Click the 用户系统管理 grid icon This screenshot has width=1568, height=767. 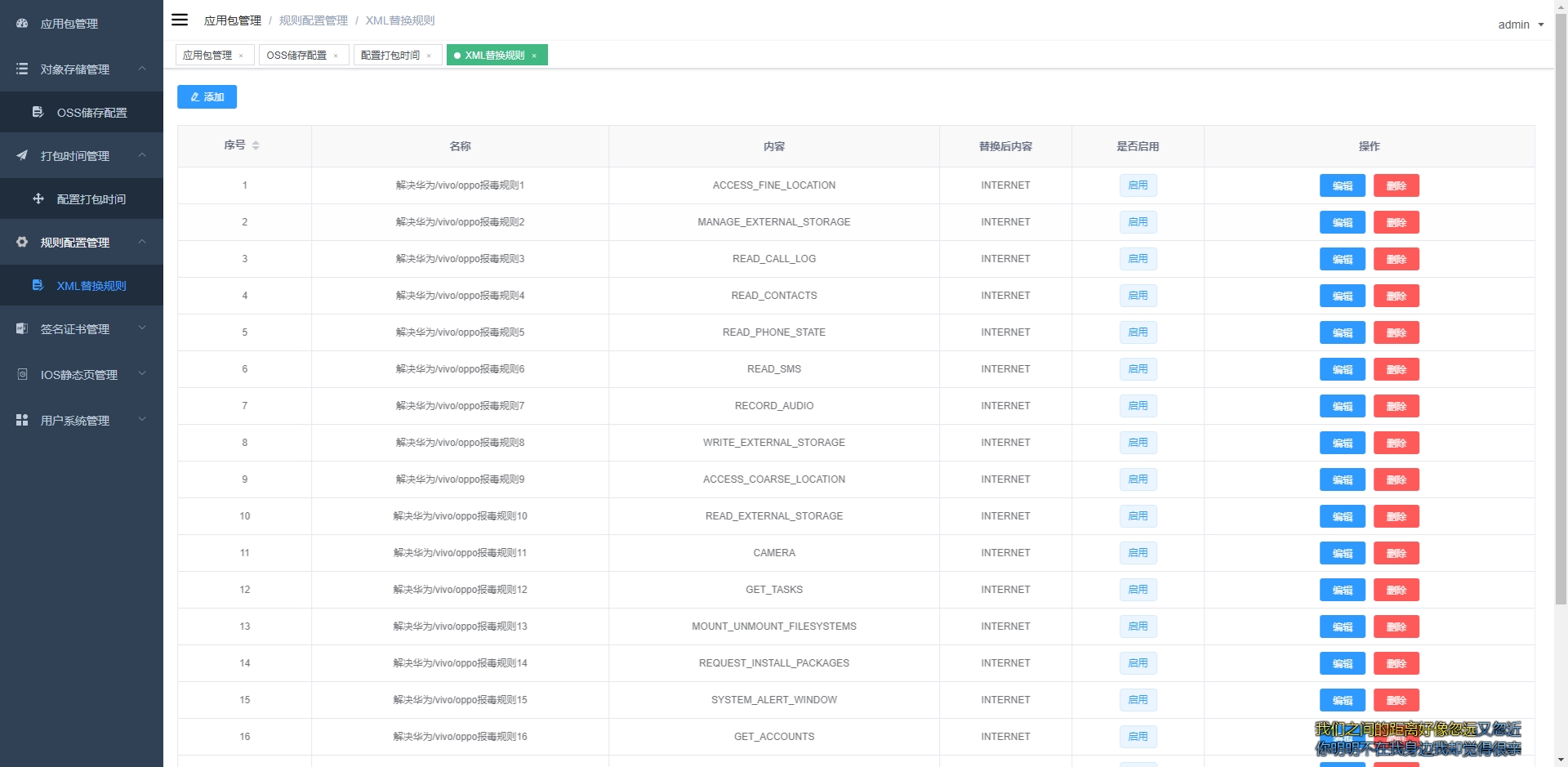click(x=22, y=420)
